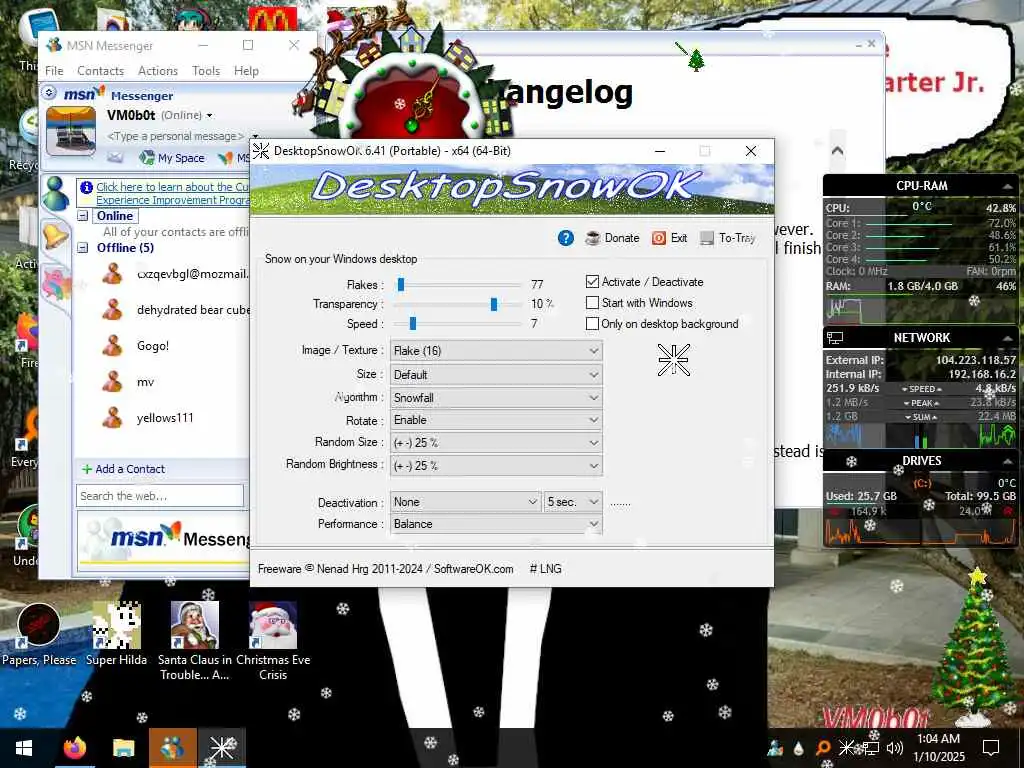The image size is (1024, 768).
Task: Adjust the Flakes slider
Action: coord(401,284)
